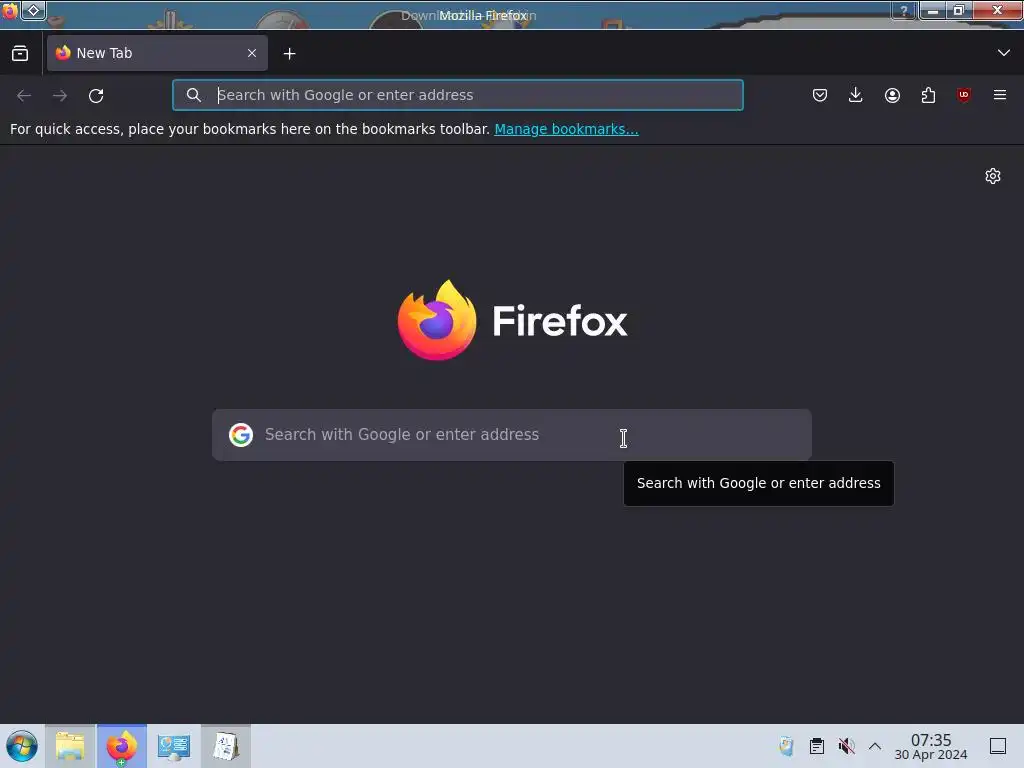1024x768 pixels.
Task: Focus the top address bar field
Action: 458,95
